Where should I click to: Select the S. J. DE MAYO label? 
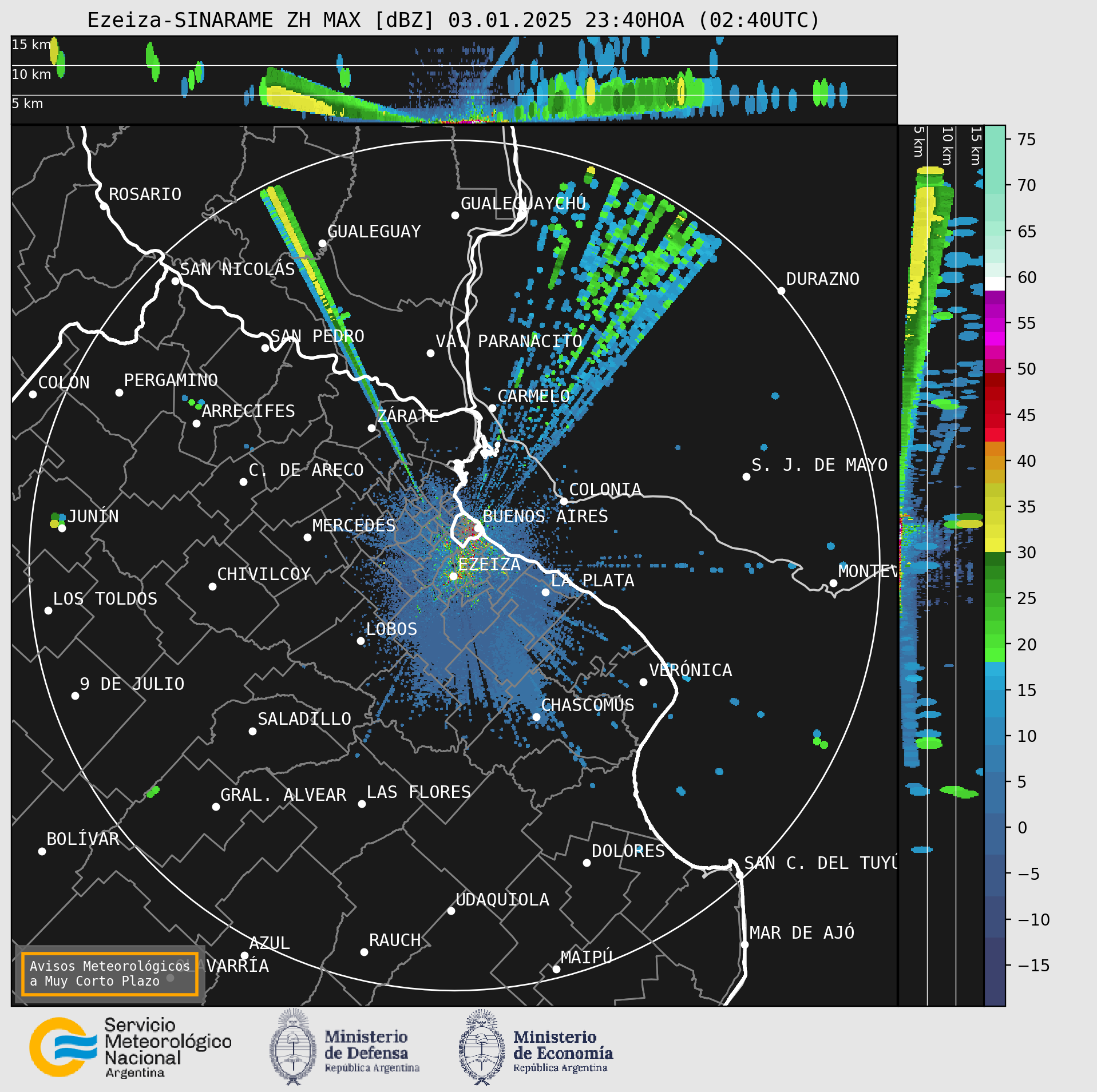pyautogui.click(x=819, y=465)
